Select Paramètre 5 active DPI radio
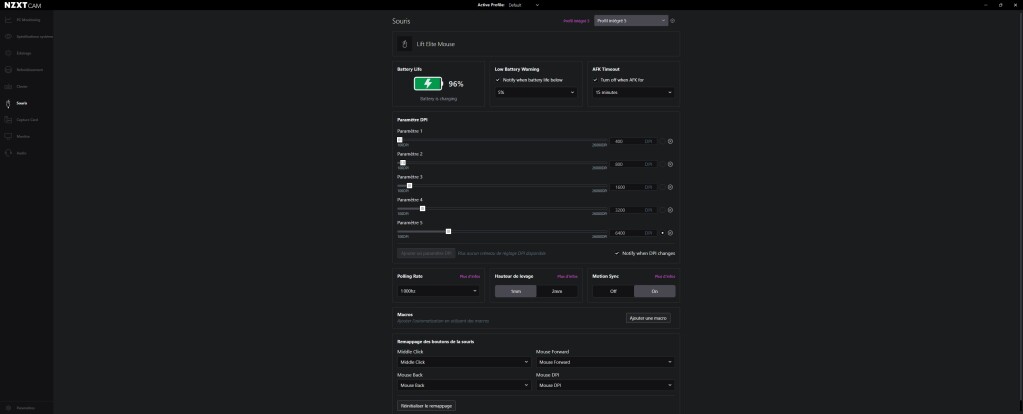1023x414 pixels. coord(662,233)
